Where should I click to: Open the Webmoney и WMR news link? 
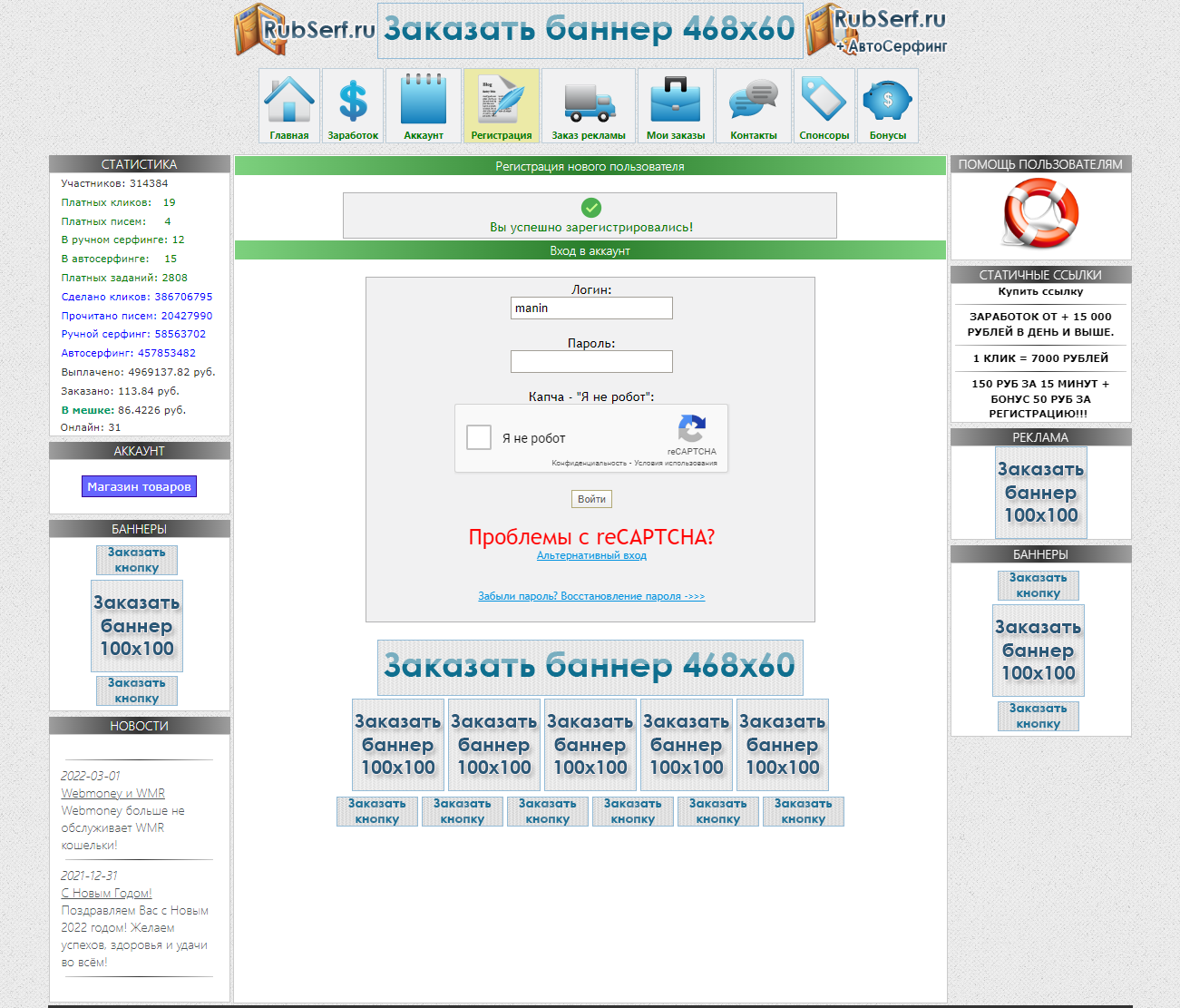pos(113,793)
